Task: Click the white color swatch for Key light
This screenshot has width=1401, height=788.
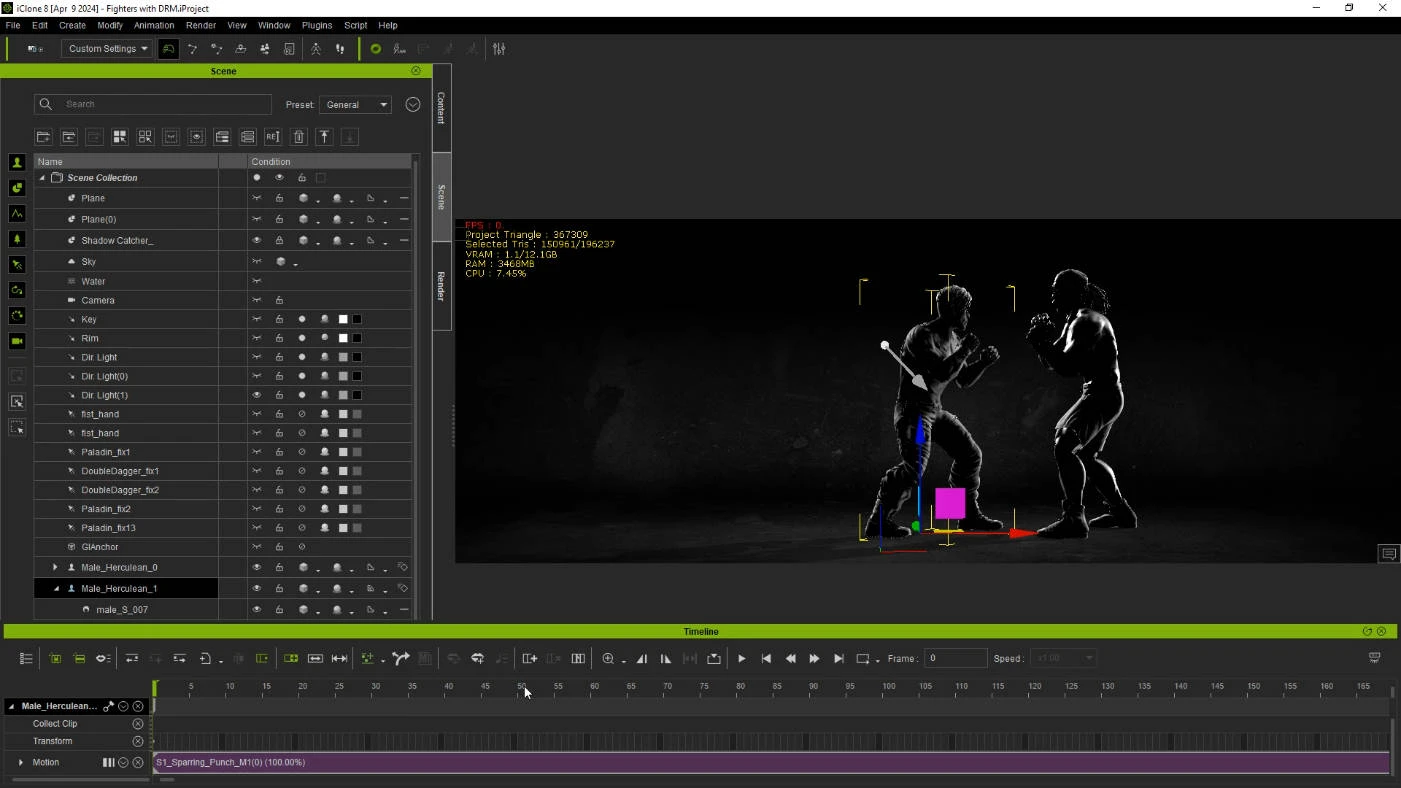Action: tap(343, 319)
